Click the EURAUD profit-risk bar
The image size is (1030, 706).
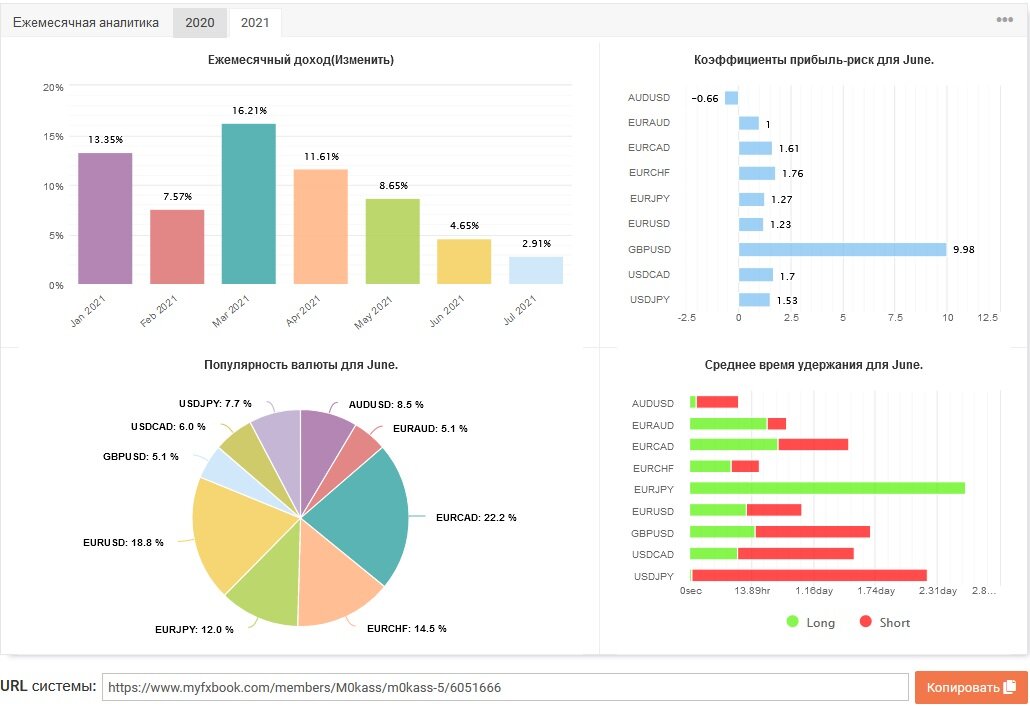(749, 123)
